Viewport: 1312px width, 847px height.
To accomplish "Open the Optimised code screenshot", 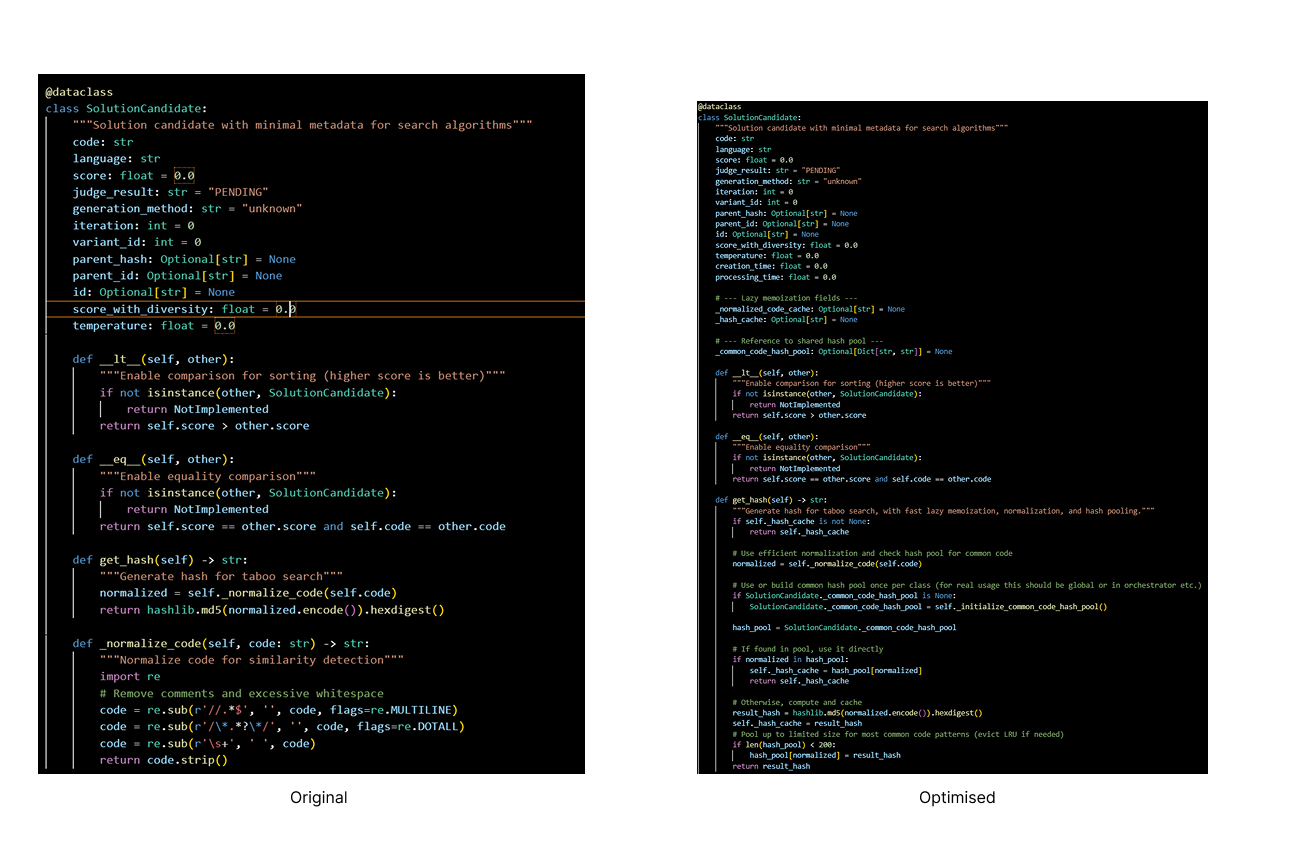I will (x=952, y=437).
